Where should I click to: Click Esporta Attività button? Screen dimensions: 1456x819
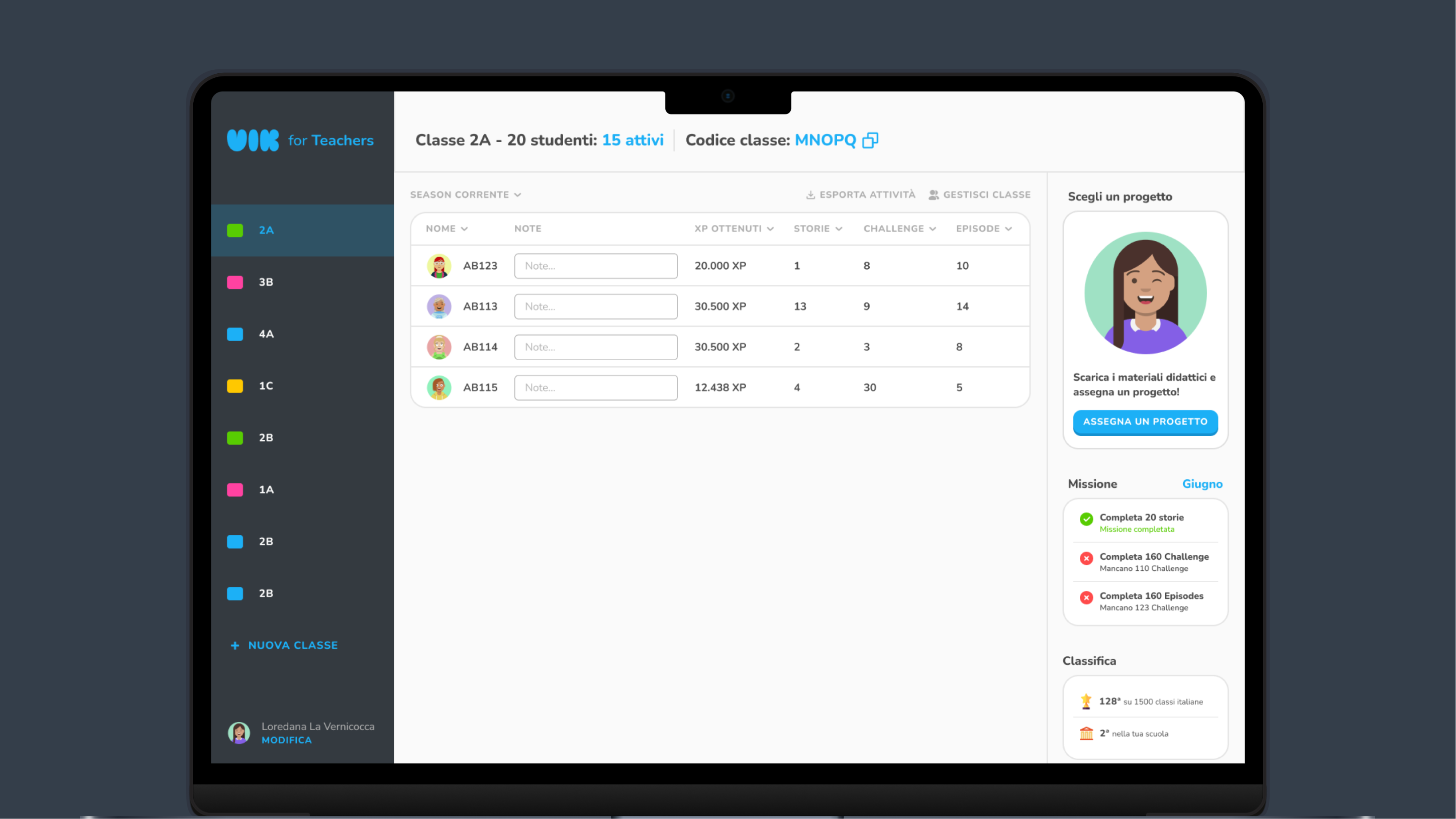click(x=860, y=195)
